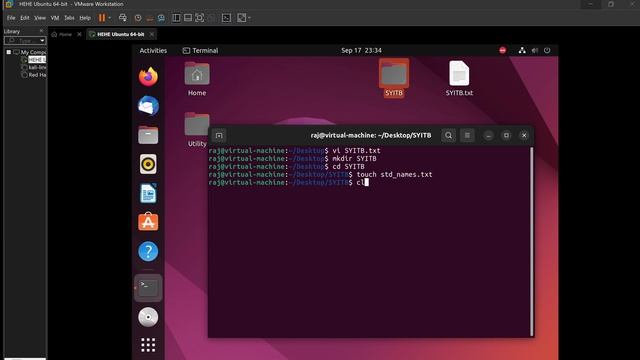Select the Home folder on desktop

(x=197, y=79)
